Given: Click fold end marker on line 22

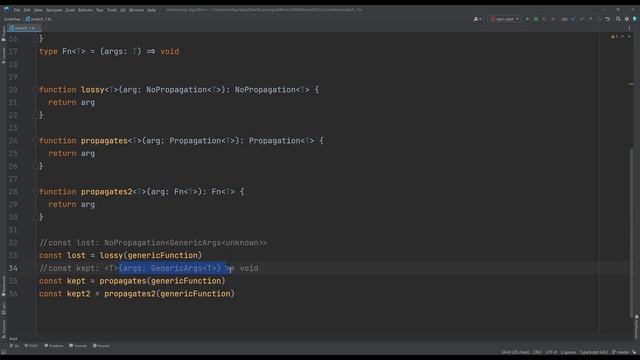Looking at the screenshot, I should point(36,116).
